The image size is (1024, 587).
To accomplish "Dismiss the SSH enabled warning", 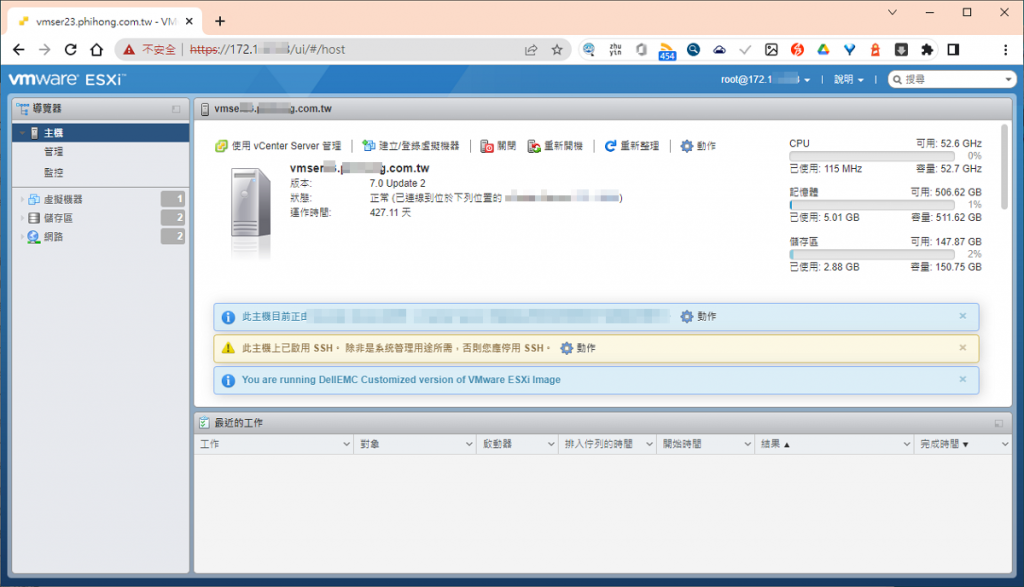I will point(963,348).
